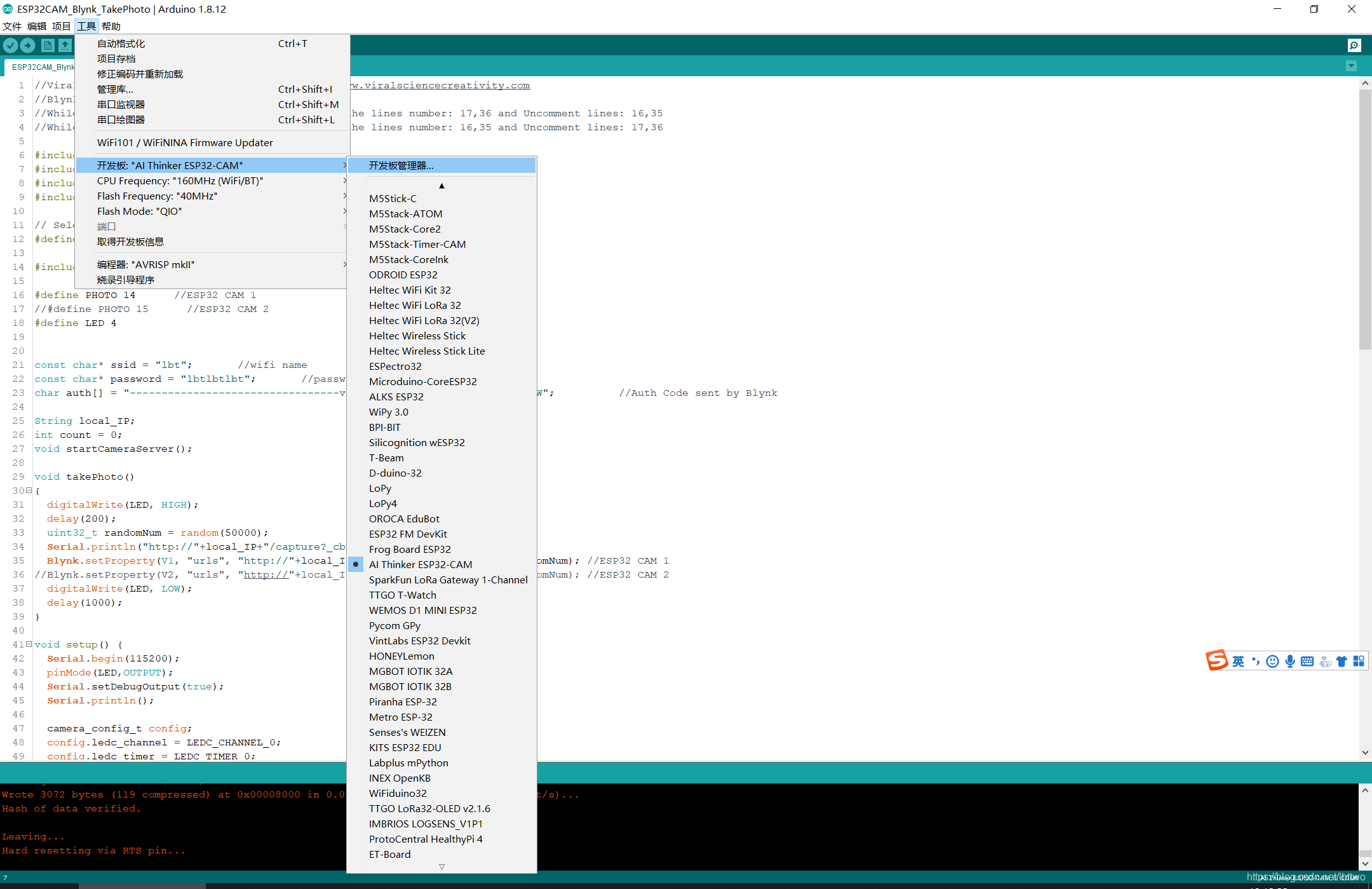This screenshot has width=1372, height=889.
Task: Open the sketch tab dropdown arrow
Action: [x=1352, y=66]
